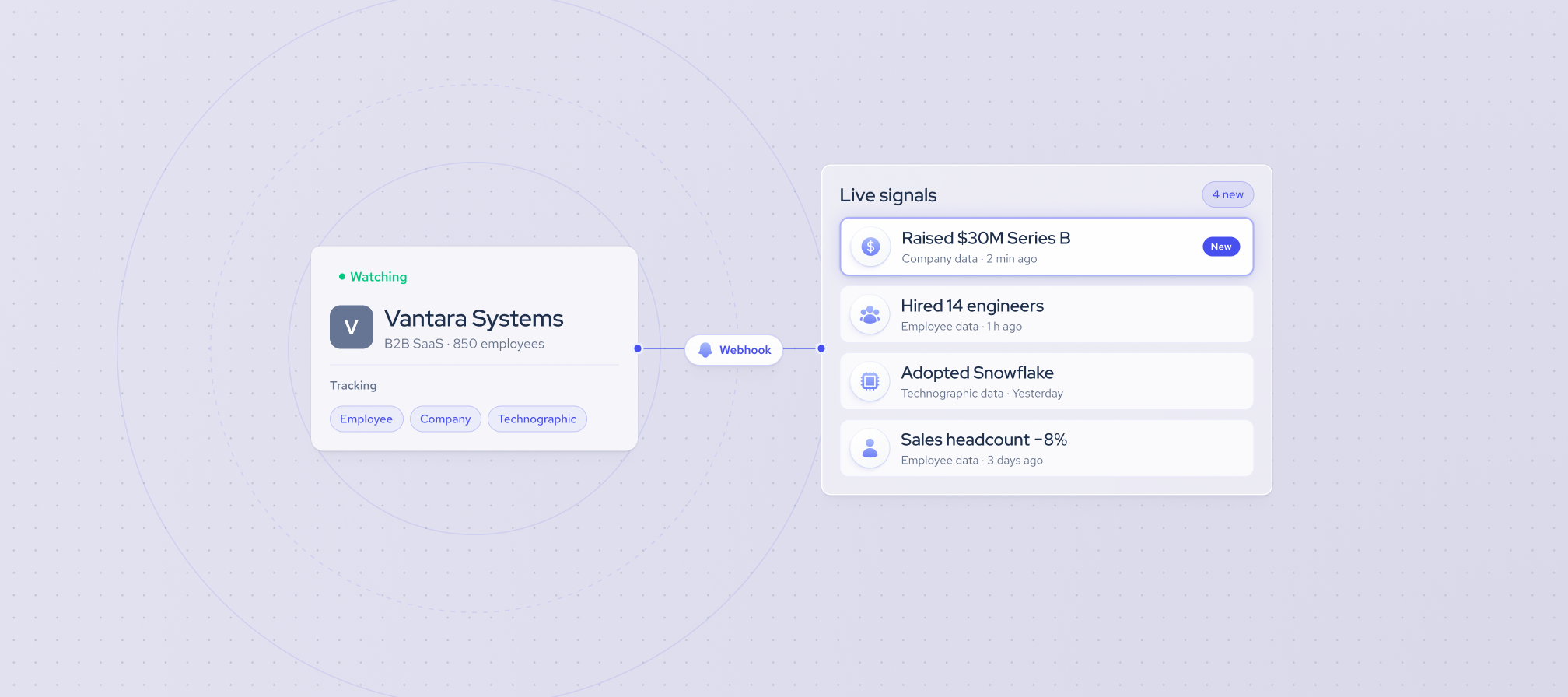Select the Adopted Snowflake signal row
This screenshot has height=697, width=1568.
coord(1047,381)
